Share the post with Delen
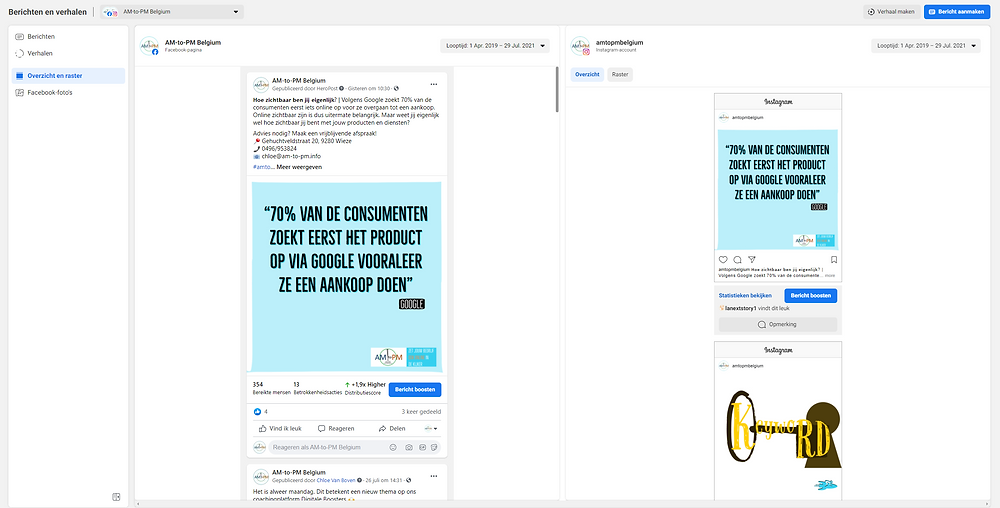1000x508 pixels. pos(392,428)
